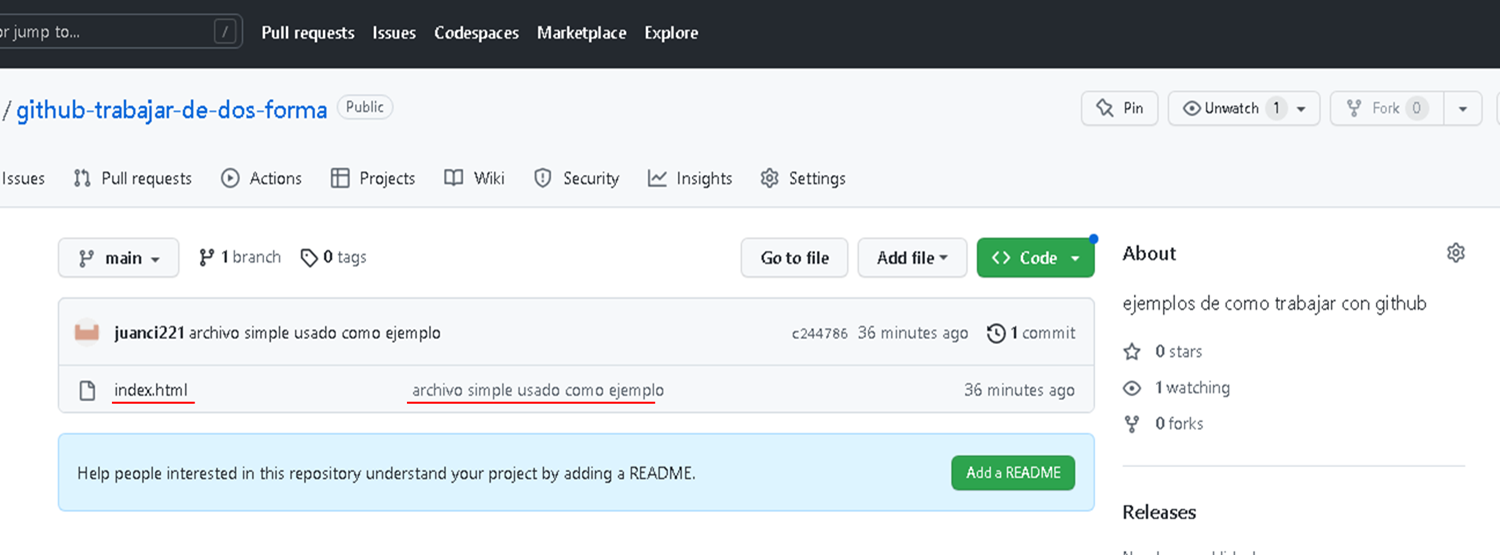Click the file icon beside index.html
Screen dimensions: 1500x555
click(87, 390)
